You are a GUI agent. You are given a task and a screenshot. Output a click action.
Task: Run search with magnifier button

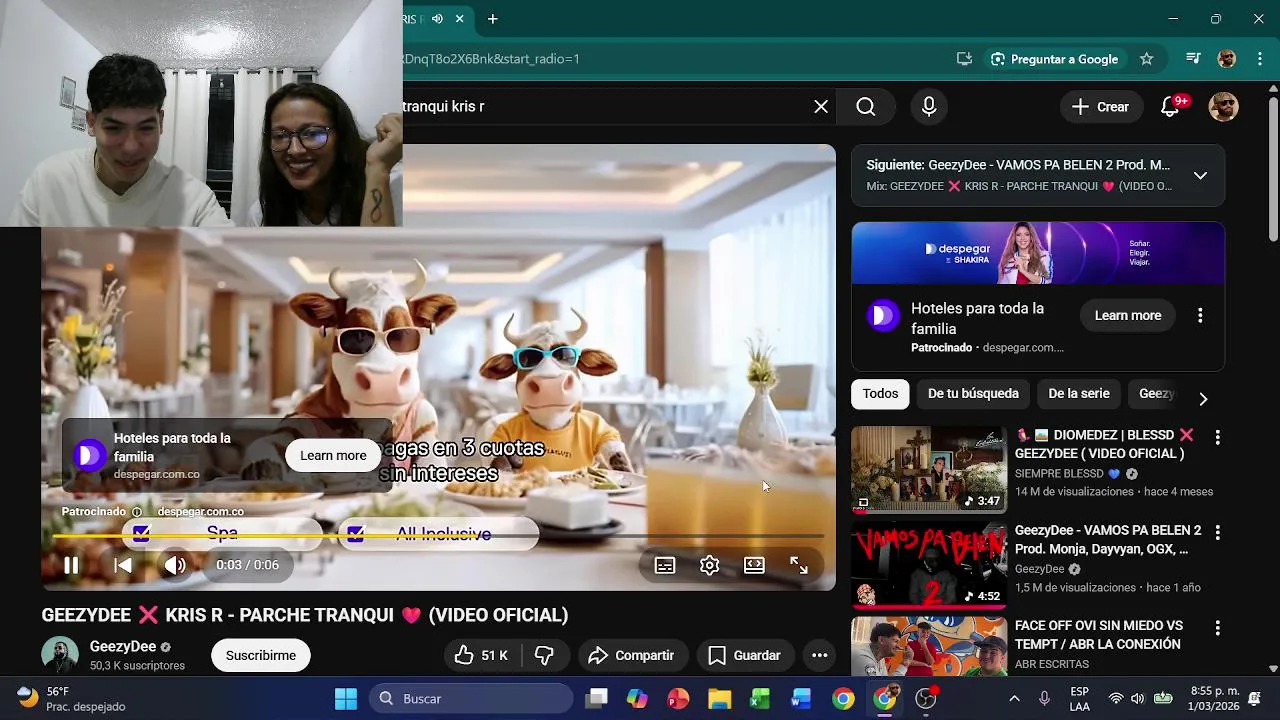coord(866,106)
